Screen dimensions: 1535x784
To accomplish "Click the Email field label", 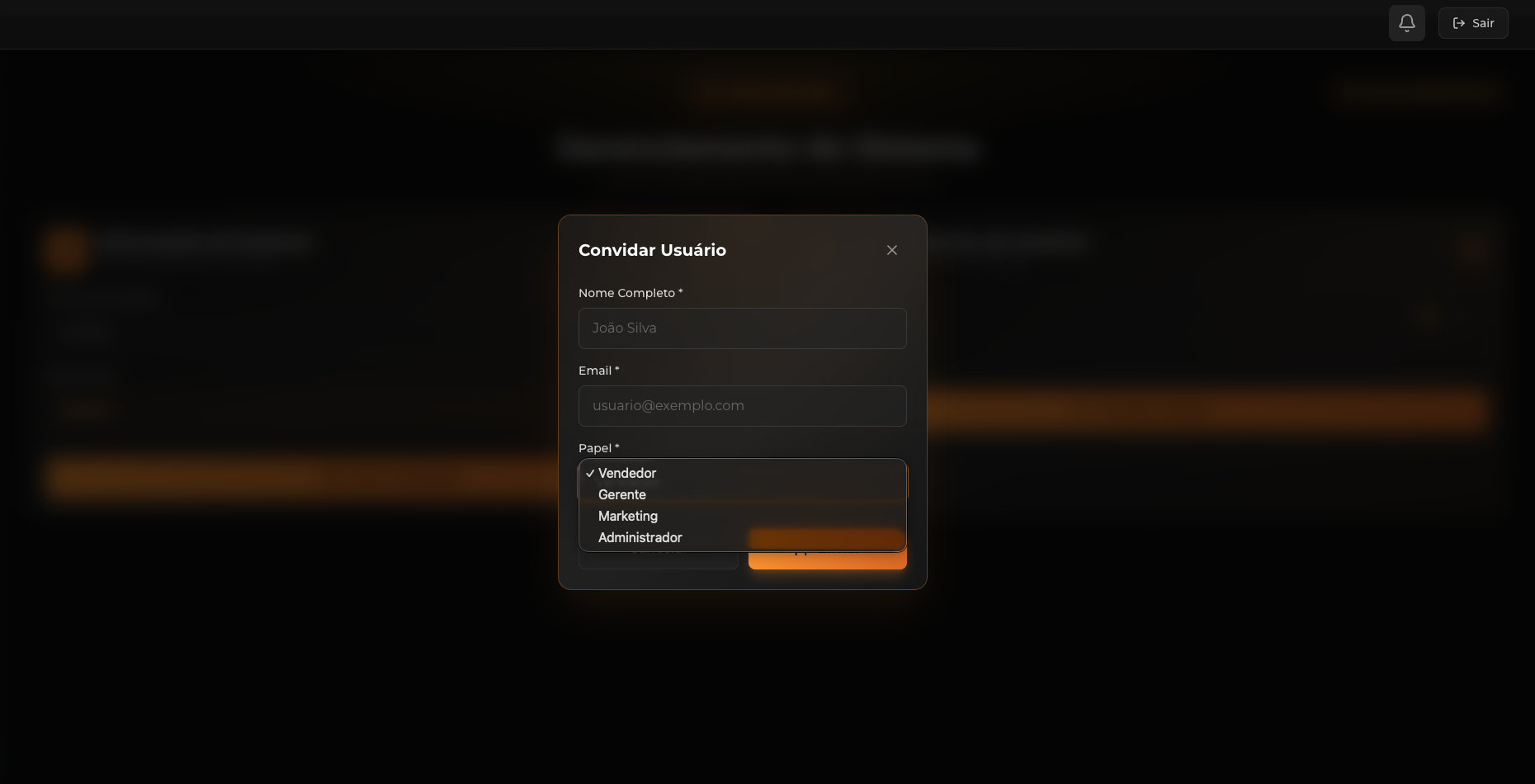I will pyautogui.click(x=595, y=371).
